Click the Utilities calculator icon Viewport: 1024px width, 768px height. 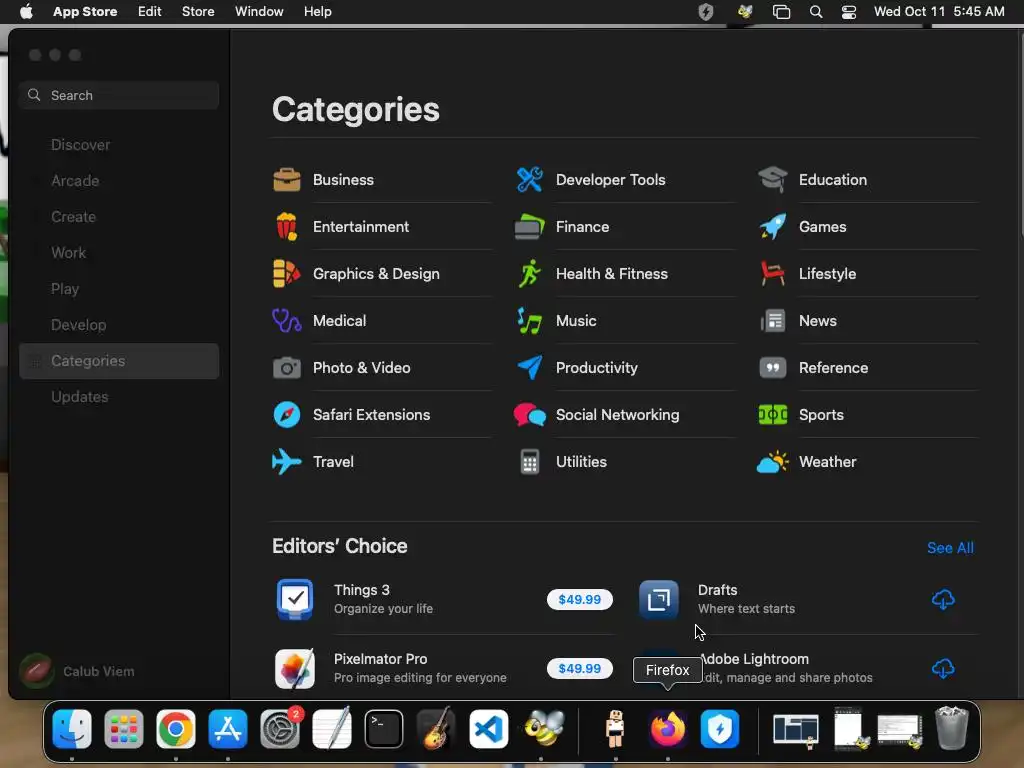tap(530, 462)
